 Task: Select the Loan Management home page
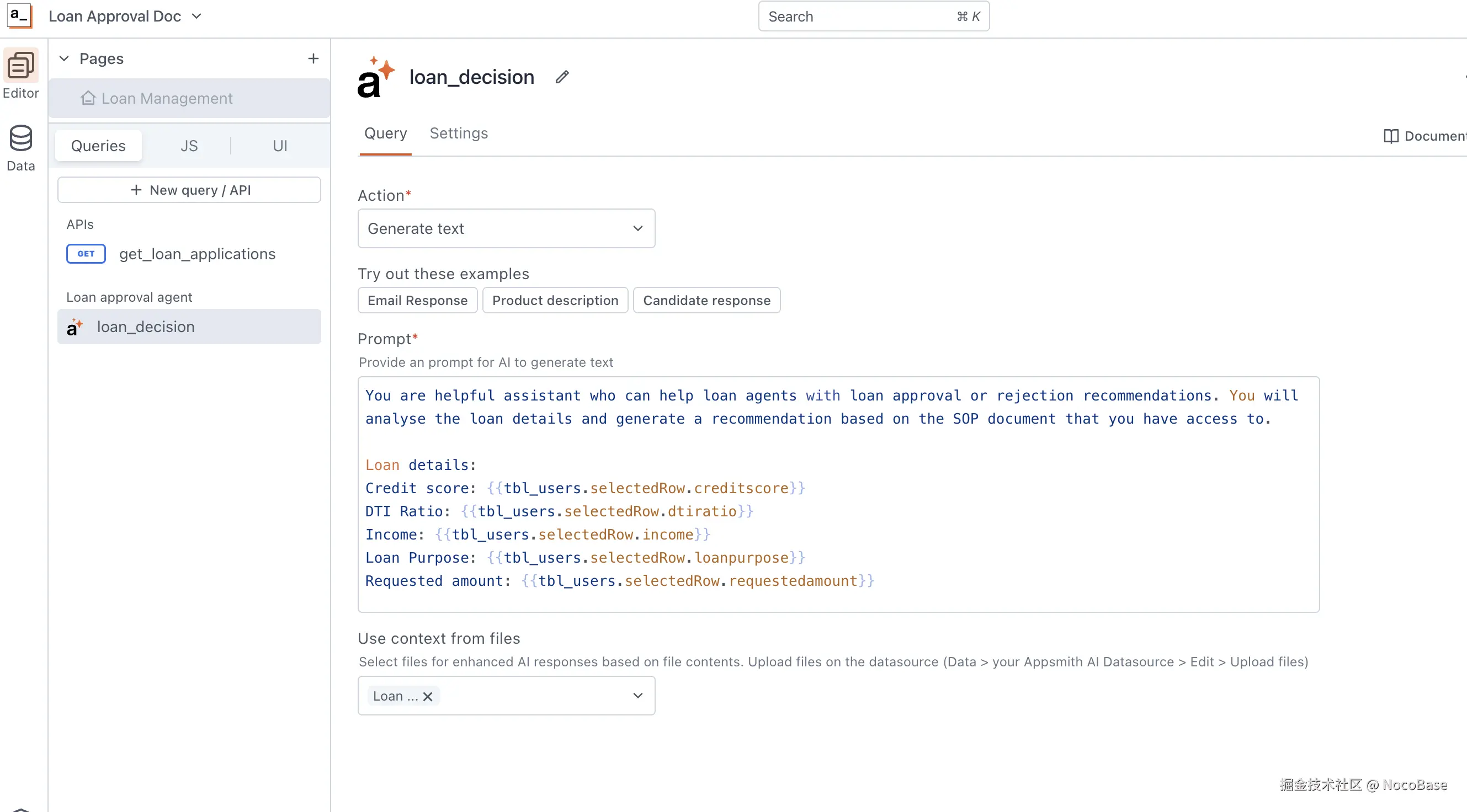[x=166, y=98]
